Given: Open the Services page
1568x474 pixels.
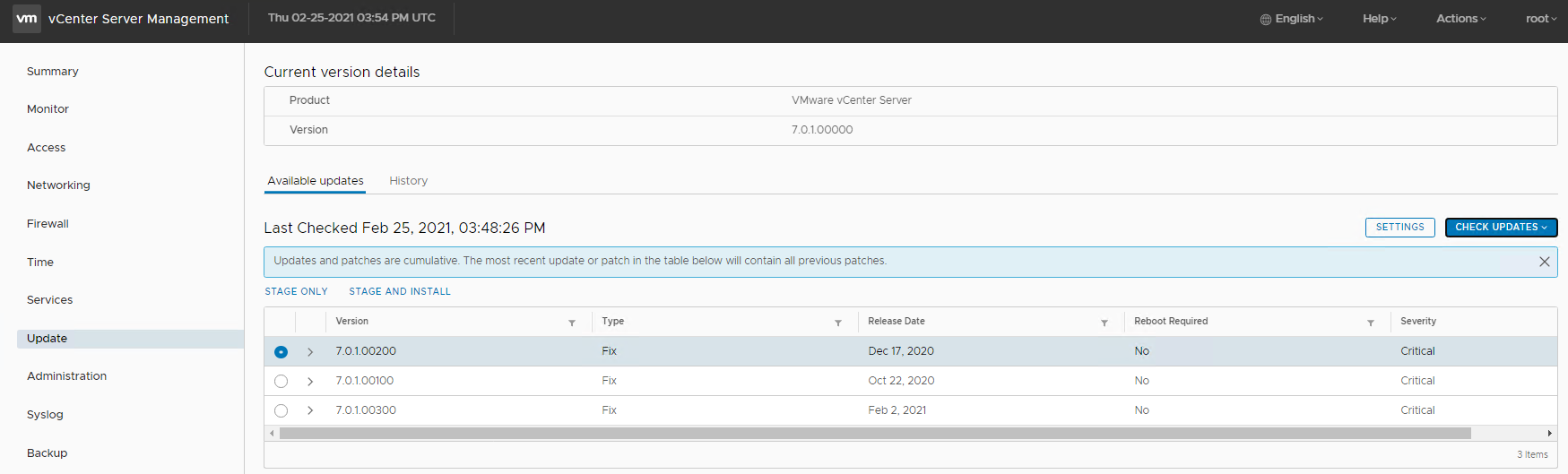Looking at the screenshot, I should pos(50,300).
